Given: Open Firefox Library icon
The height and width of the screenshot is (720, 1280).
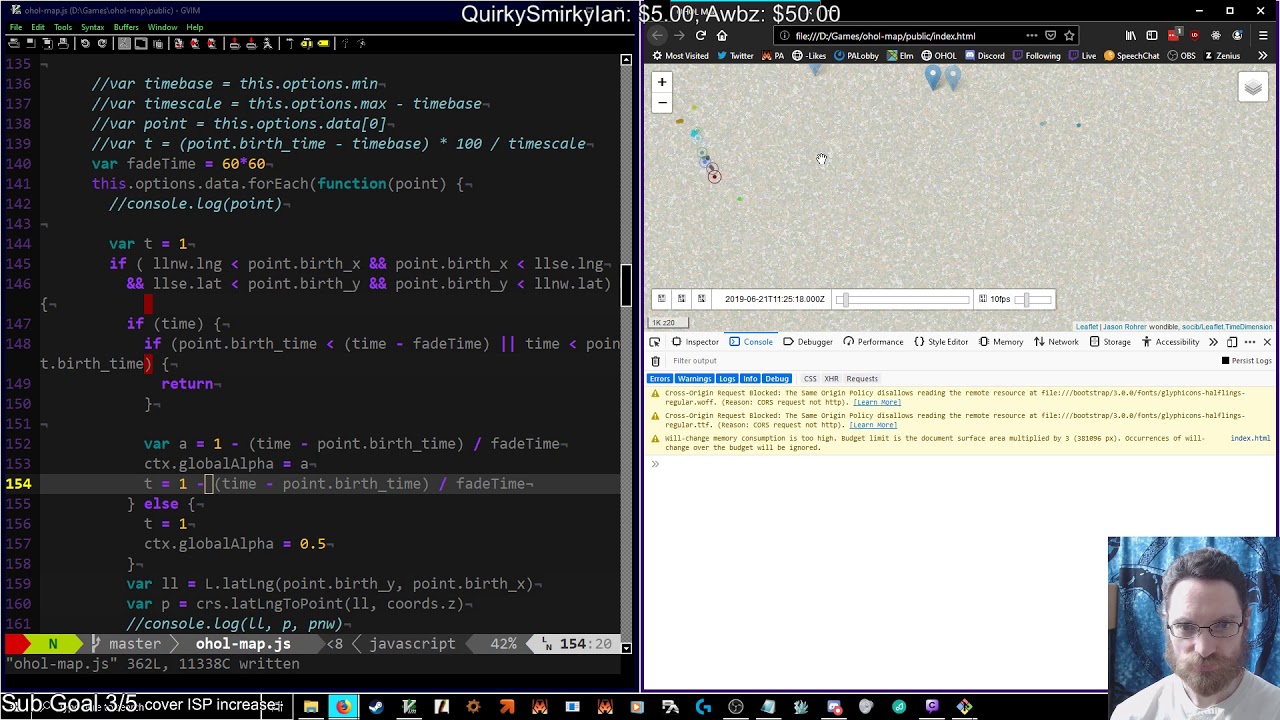Looking at the screenshot, I should tap(1131, 35).
